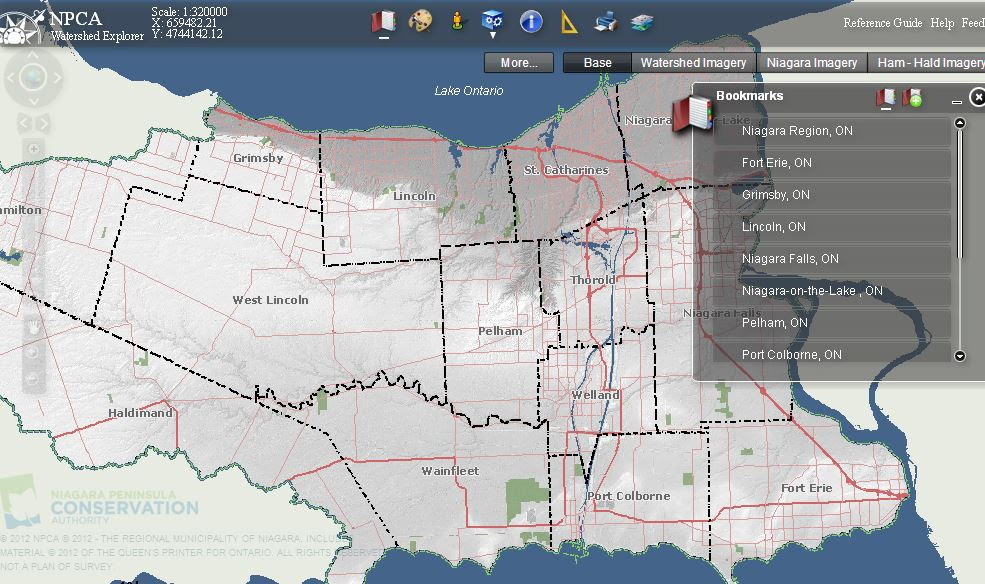
Task: Switch to Ham - Hald Imagery basemap
Action: pyautogui.click(x=927, y=63)
